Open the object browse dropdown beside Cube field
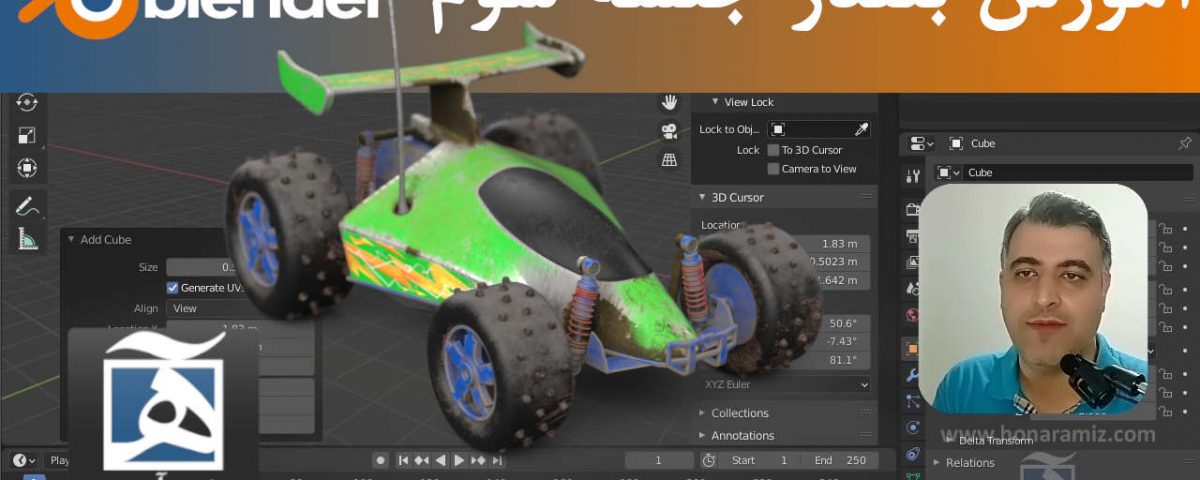1200x480 pixels. 948,172
